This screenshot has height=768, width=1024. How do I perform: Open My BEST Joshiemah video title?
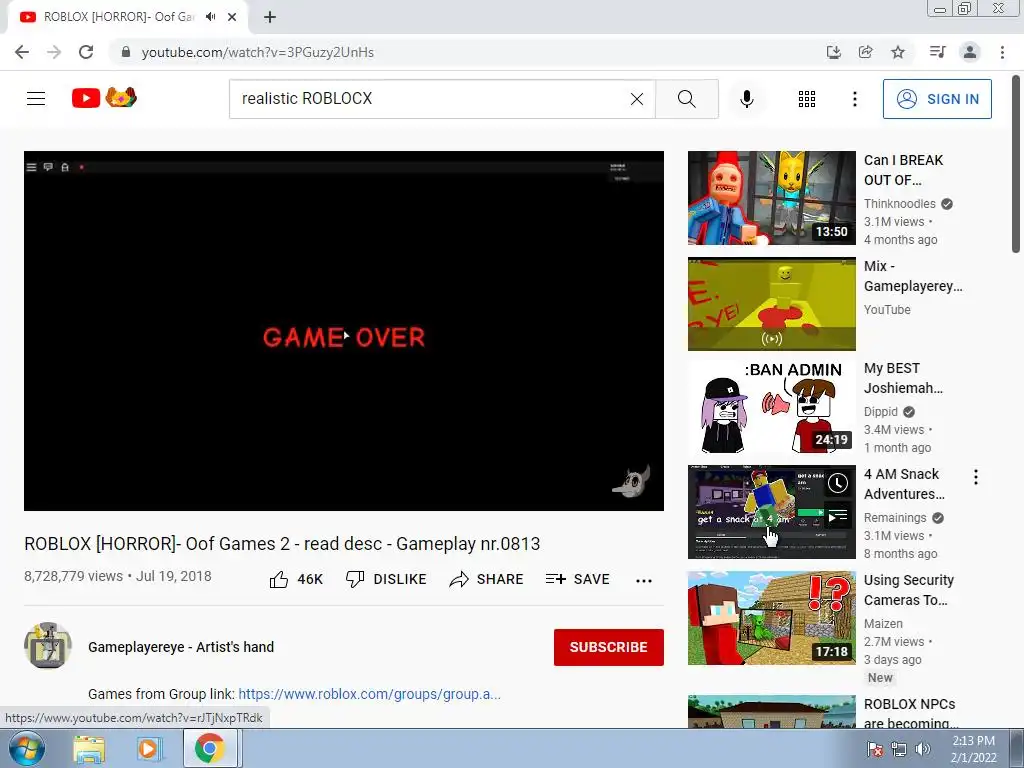point(903,378)
